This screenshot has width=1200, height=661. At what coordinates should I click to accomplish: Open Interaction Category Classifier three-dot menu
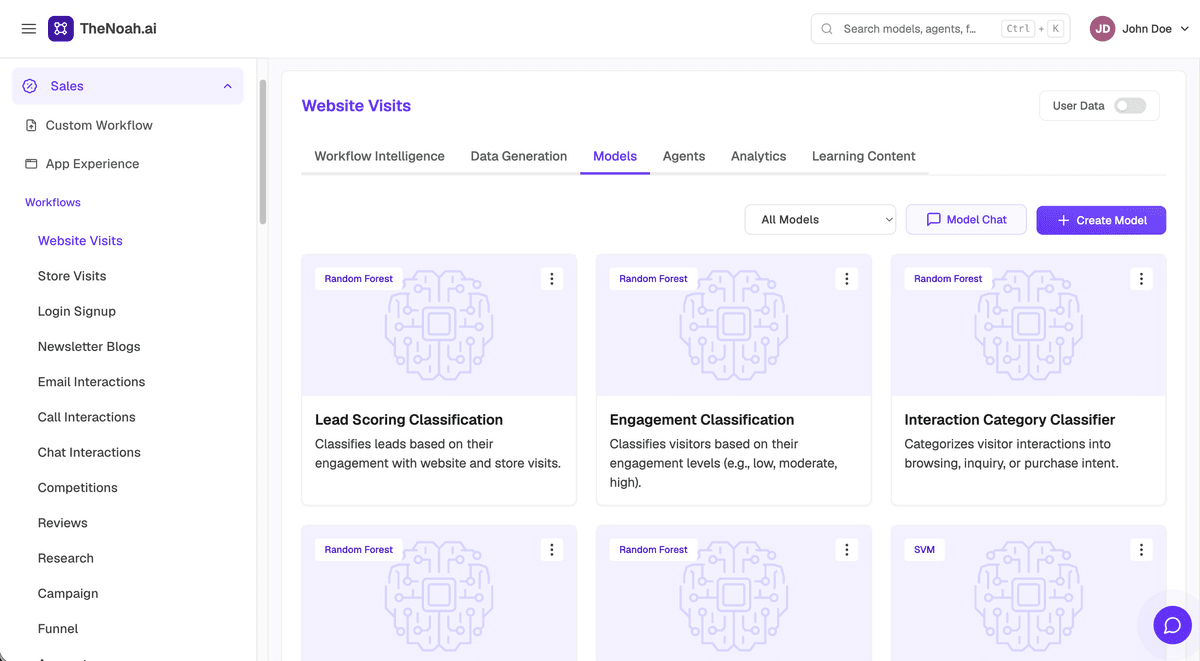(x=1142, y=279)
